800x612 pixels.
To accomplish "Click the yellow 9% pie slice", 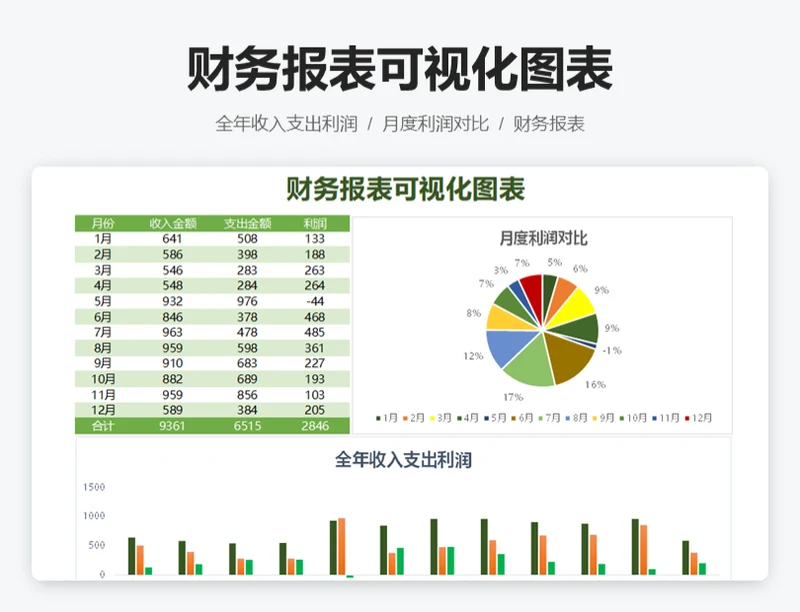I will (574, 306).
